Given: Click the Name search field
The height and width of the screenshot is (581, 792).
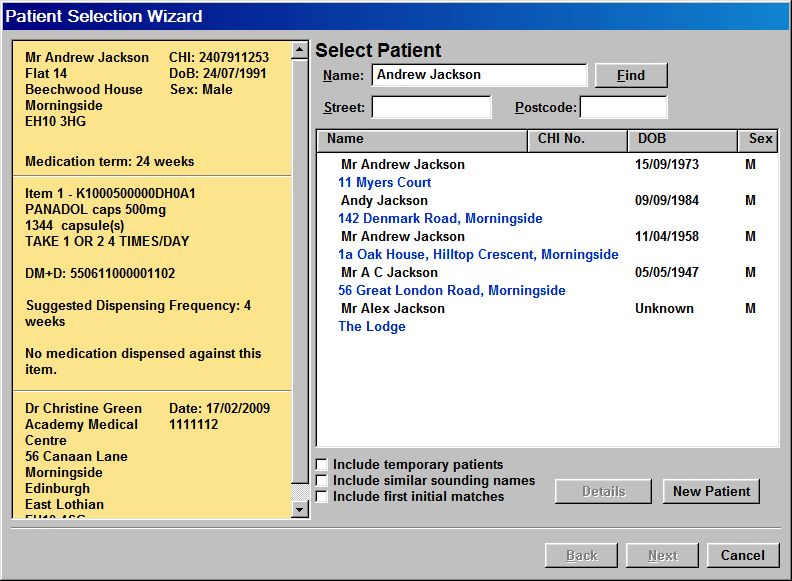Looking at the screenshot, I should click(478, 75).
